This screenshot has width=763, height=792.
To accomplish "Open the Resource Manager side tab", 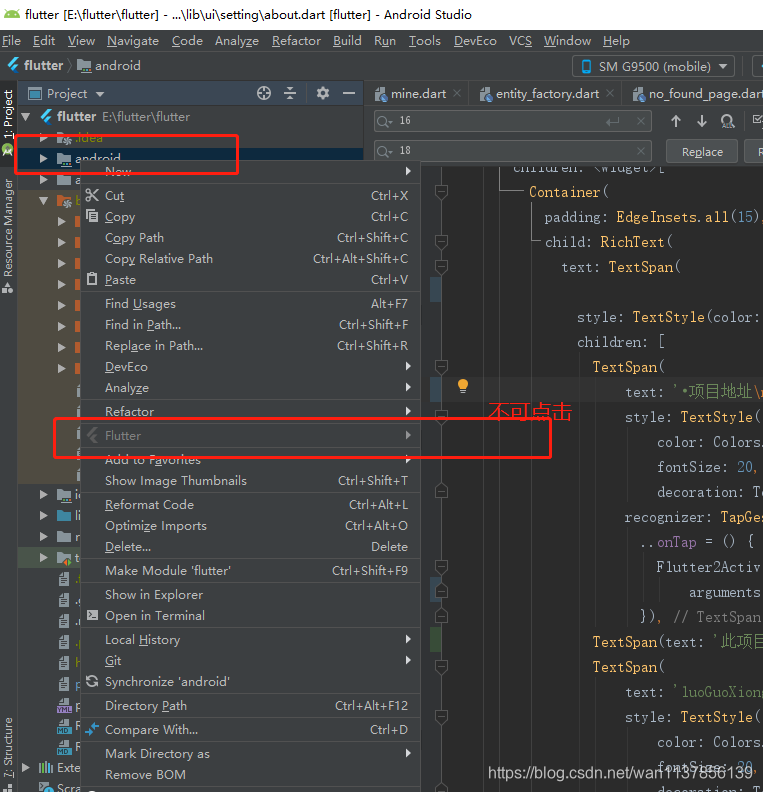I will coord(8,235).
